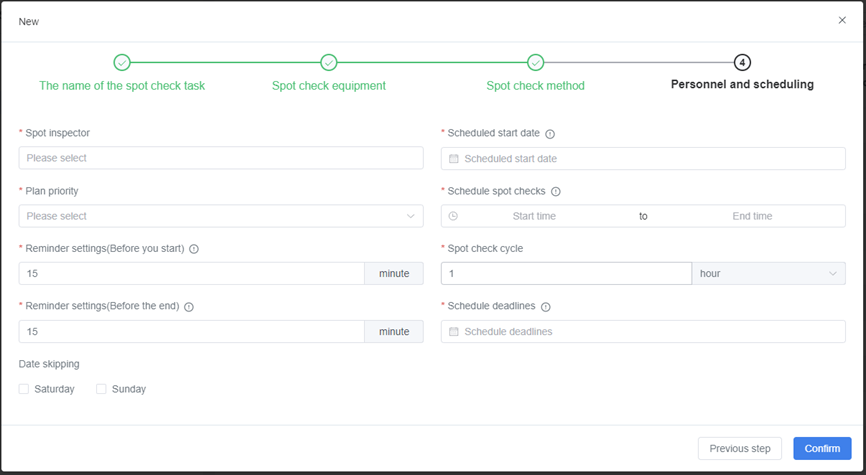Click info icon beside Schedule spot checks
866x475 pixels.
556,192
